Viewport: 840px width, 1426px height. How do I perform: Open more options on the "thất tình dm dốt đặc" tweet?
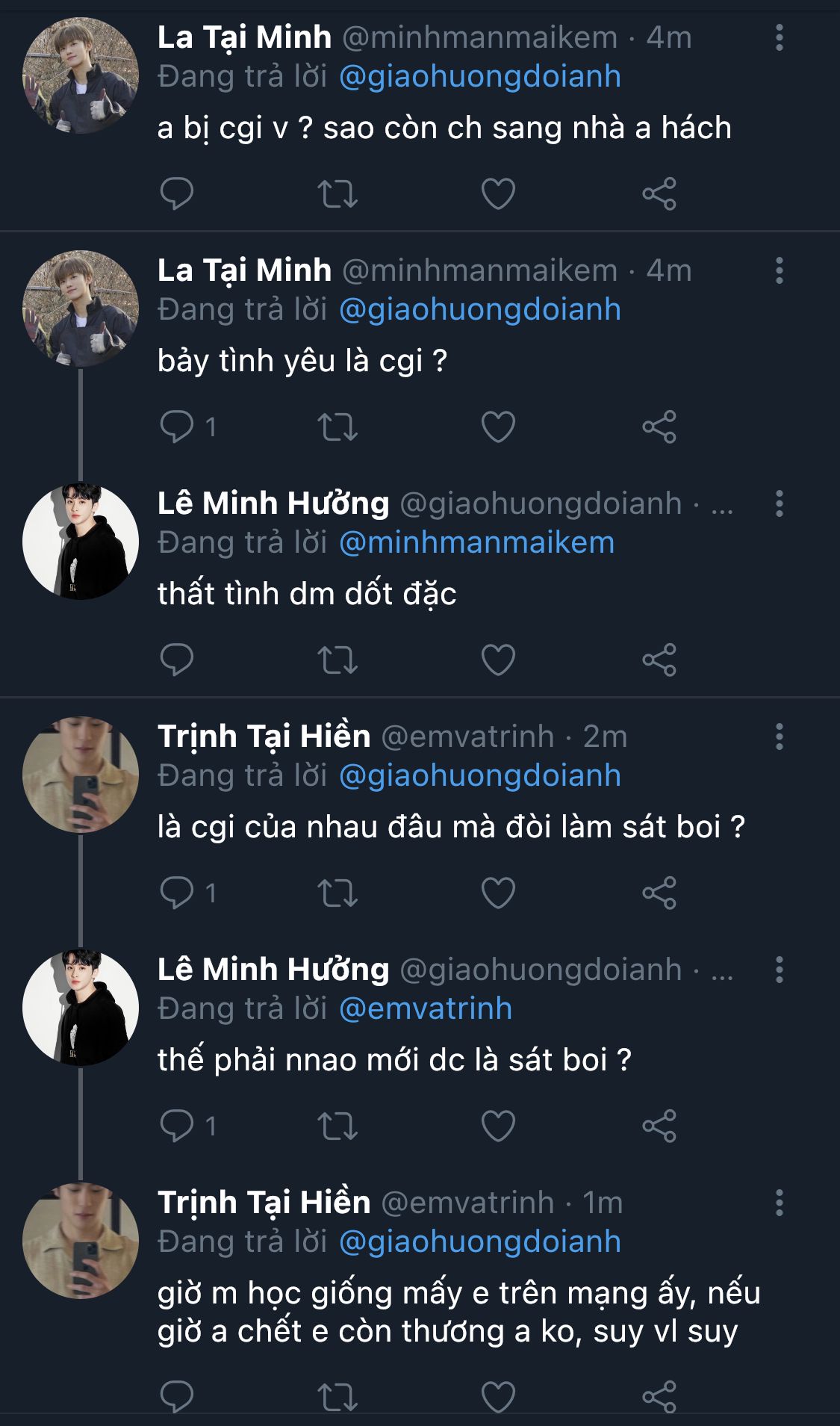779,503
